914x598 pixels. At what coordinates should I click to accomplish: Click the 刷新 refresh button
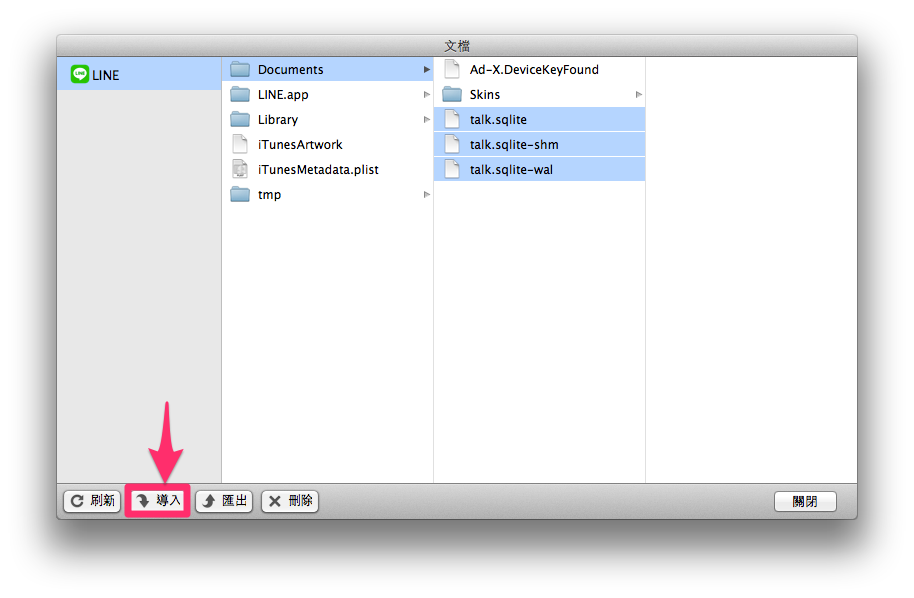point(92,501)
